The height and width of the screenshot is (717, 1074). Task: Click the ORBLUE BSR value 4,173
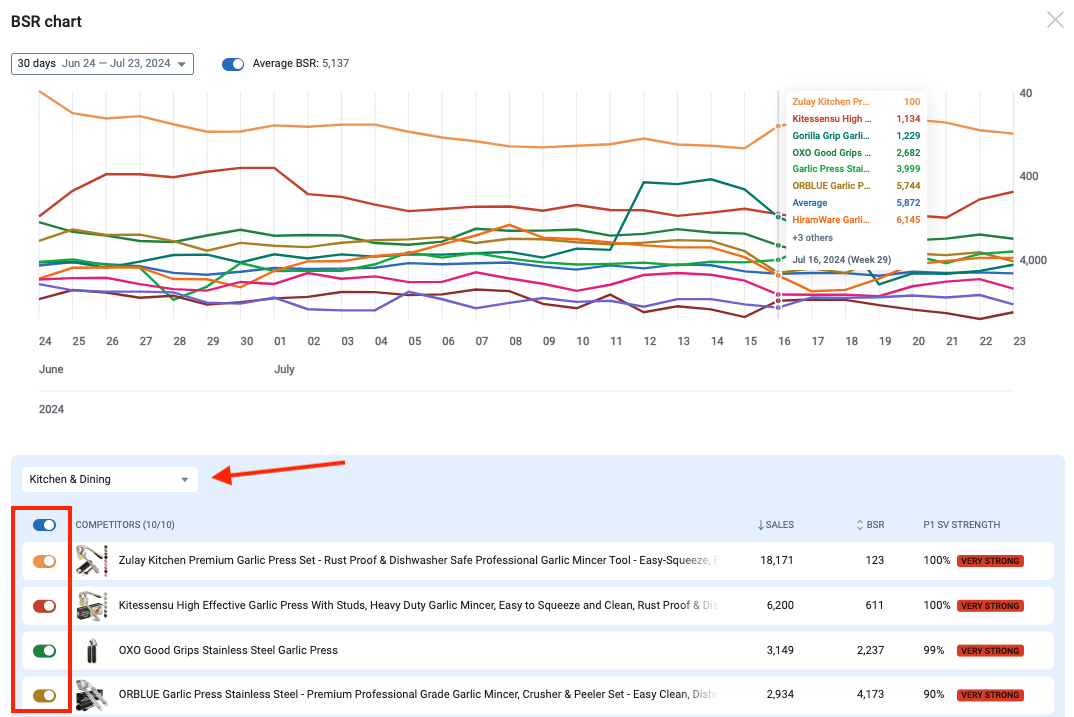tap(871, 694)
